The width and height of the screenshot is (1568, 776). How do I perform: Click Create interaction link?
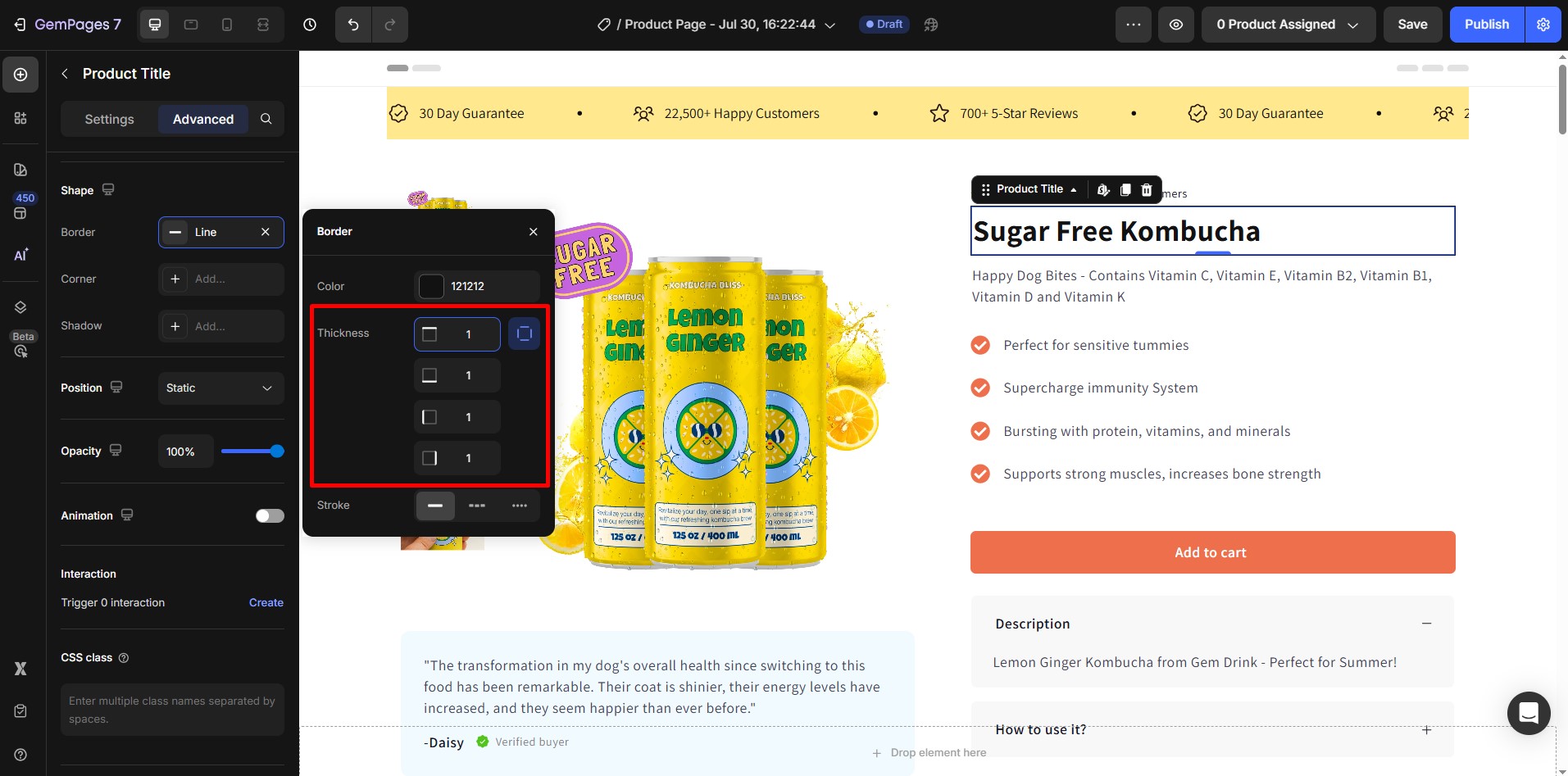click(x=266, y=602)
